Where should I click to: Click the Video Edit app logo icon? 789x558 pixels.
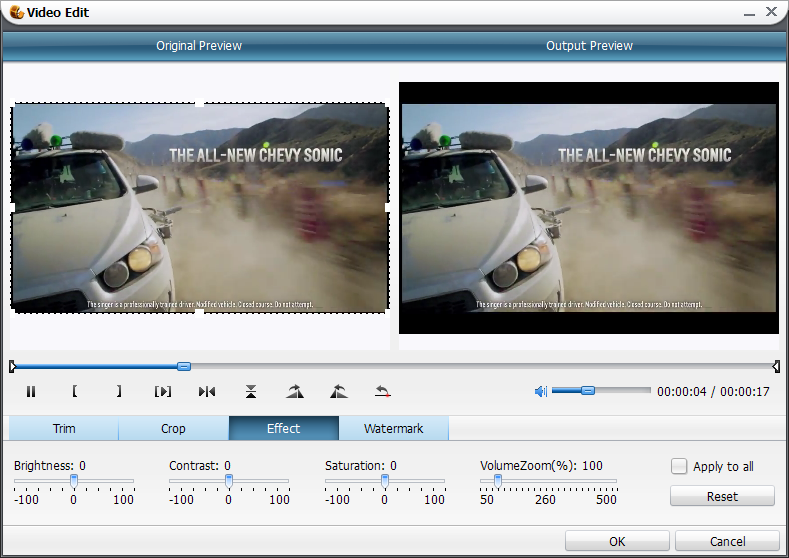[x=17, y=12]
